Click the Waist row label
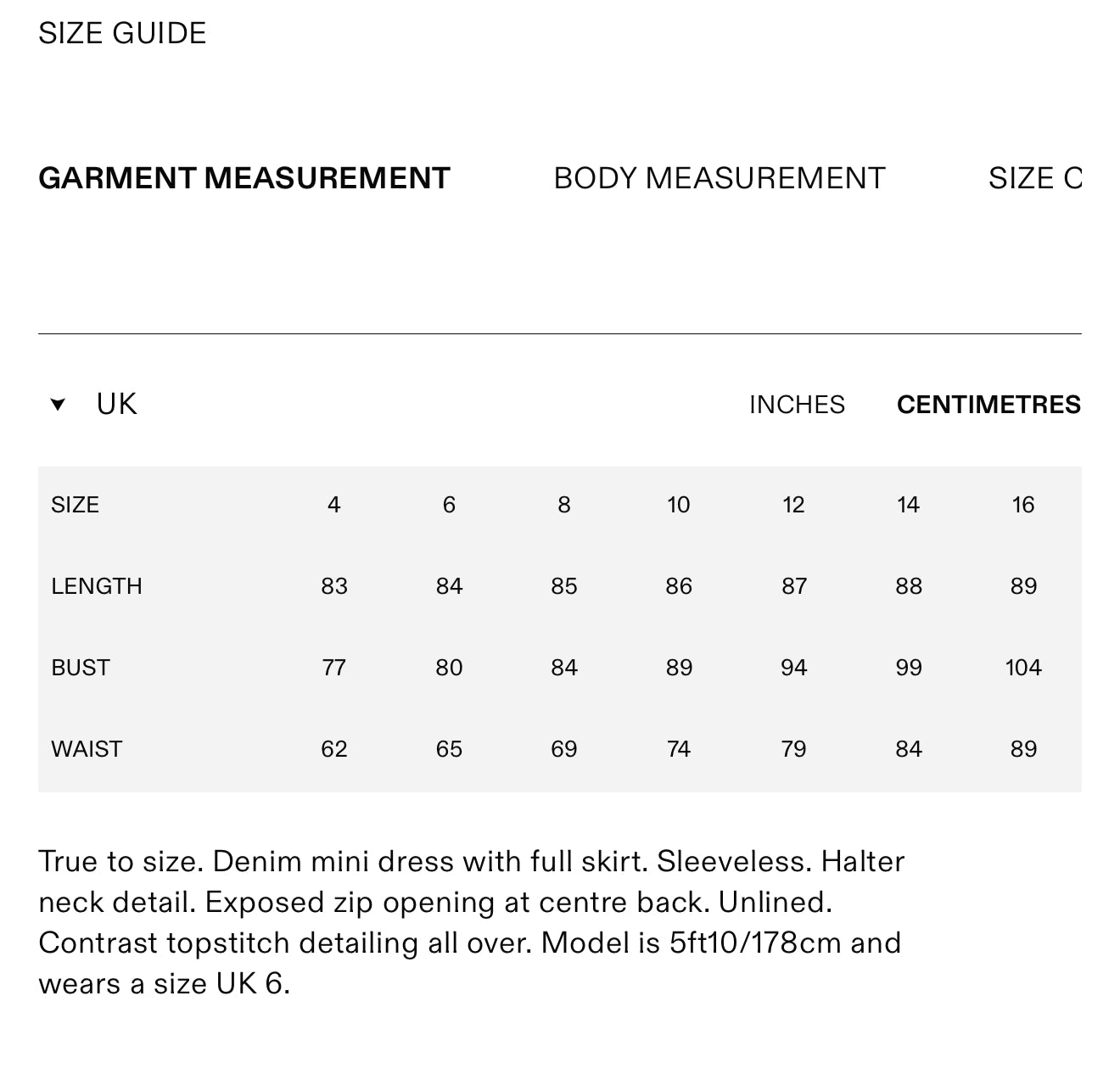 tap(87, 749)
